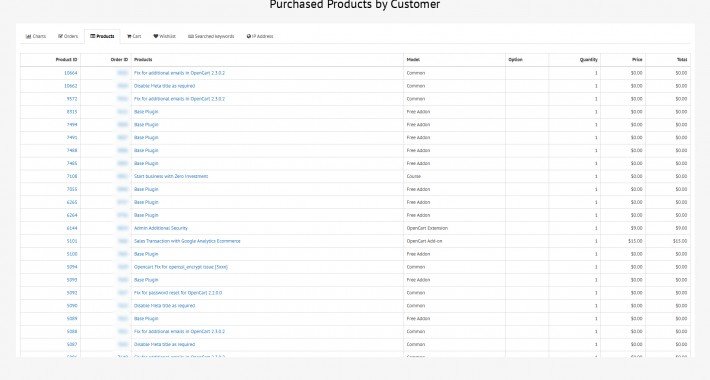Open 'Fix for additional emails' link in row 5088
This screenshot has height=380, width=710.
coord(179,332)
